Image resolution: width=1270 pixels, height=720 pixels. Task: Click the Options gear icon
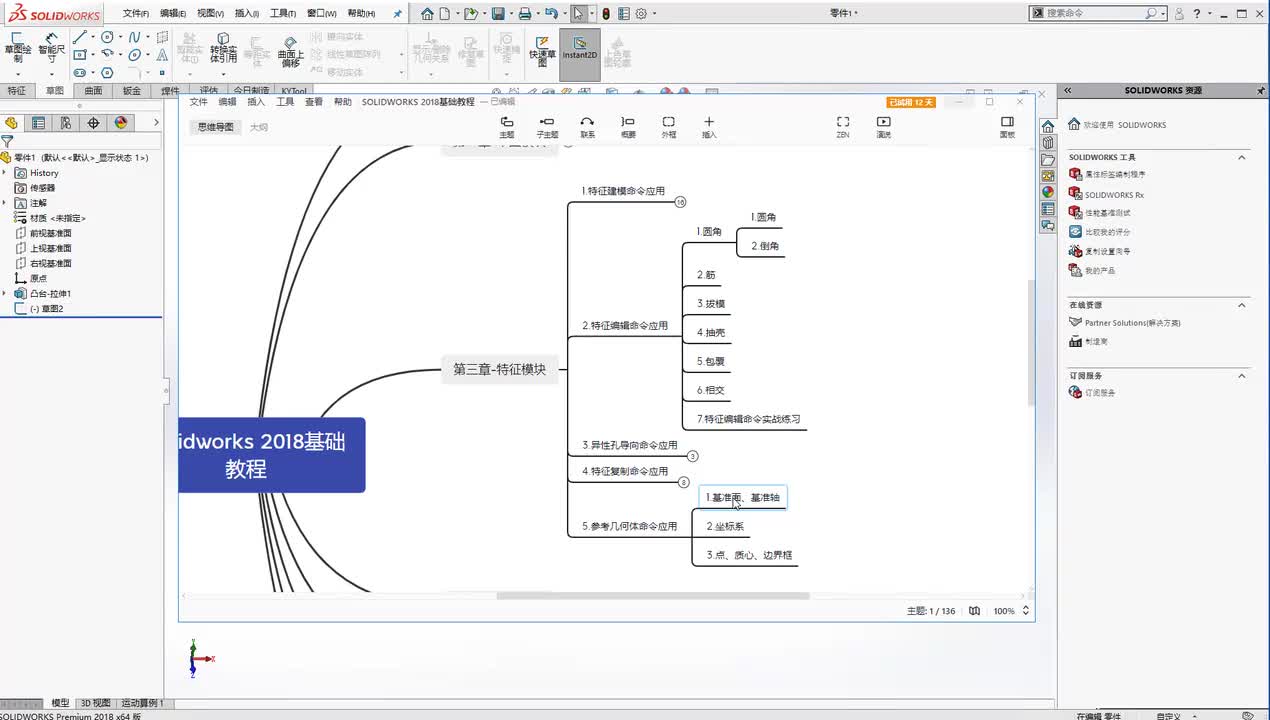point(641,14)
